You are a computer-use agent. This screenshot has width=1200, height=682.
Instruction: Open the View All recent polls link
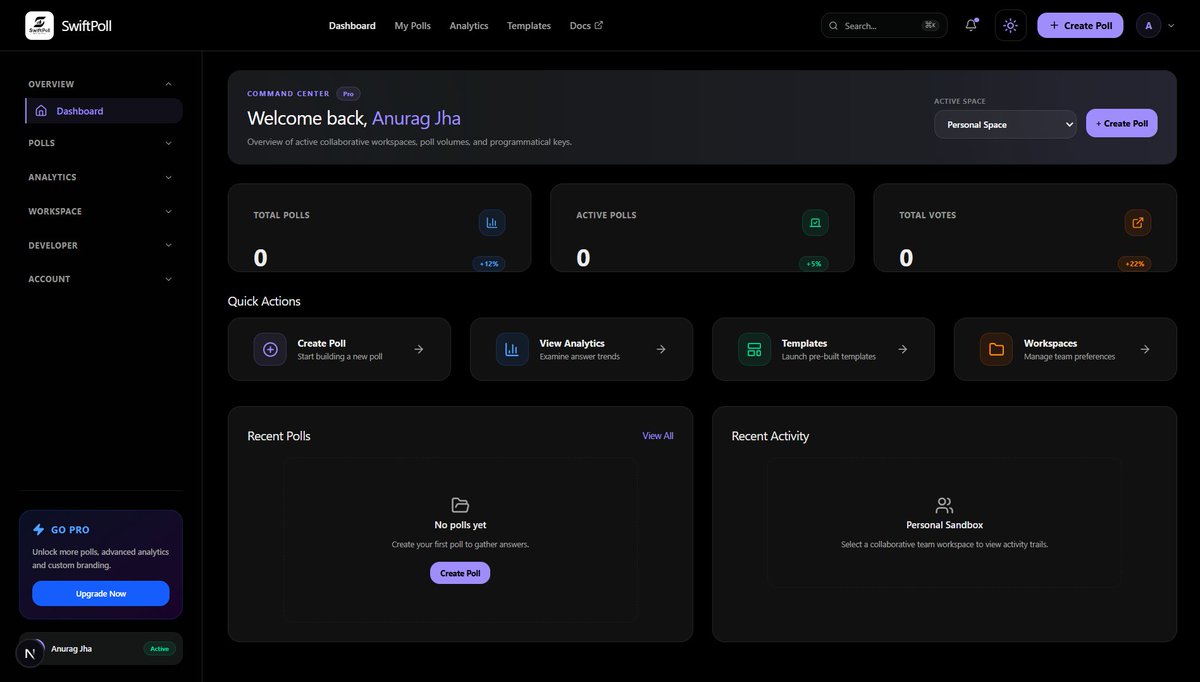pyautogui.click(x=658, y=436)
